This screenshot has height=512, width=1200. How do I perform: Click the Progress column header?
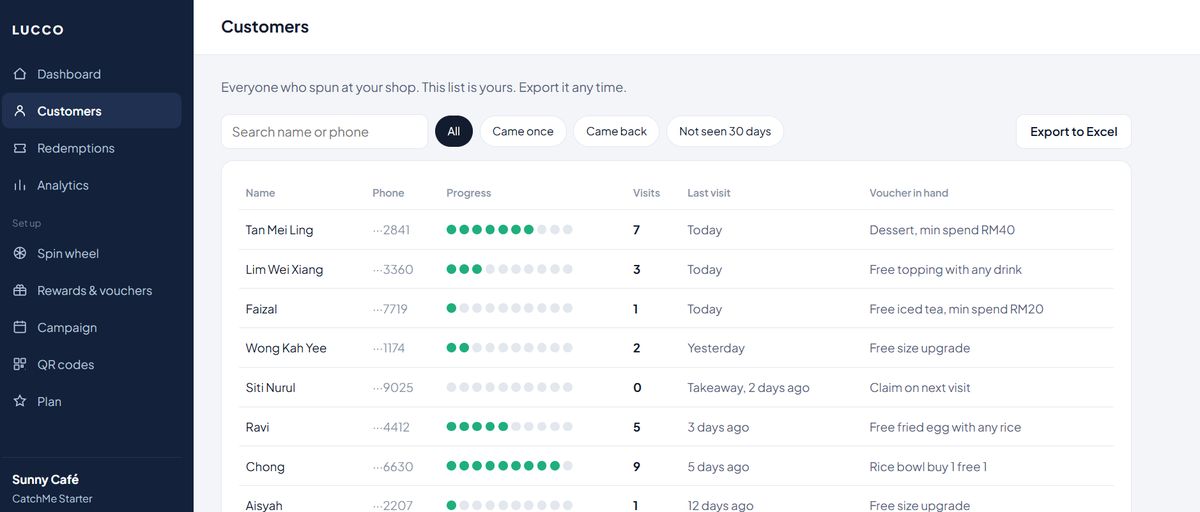(469, 193)
